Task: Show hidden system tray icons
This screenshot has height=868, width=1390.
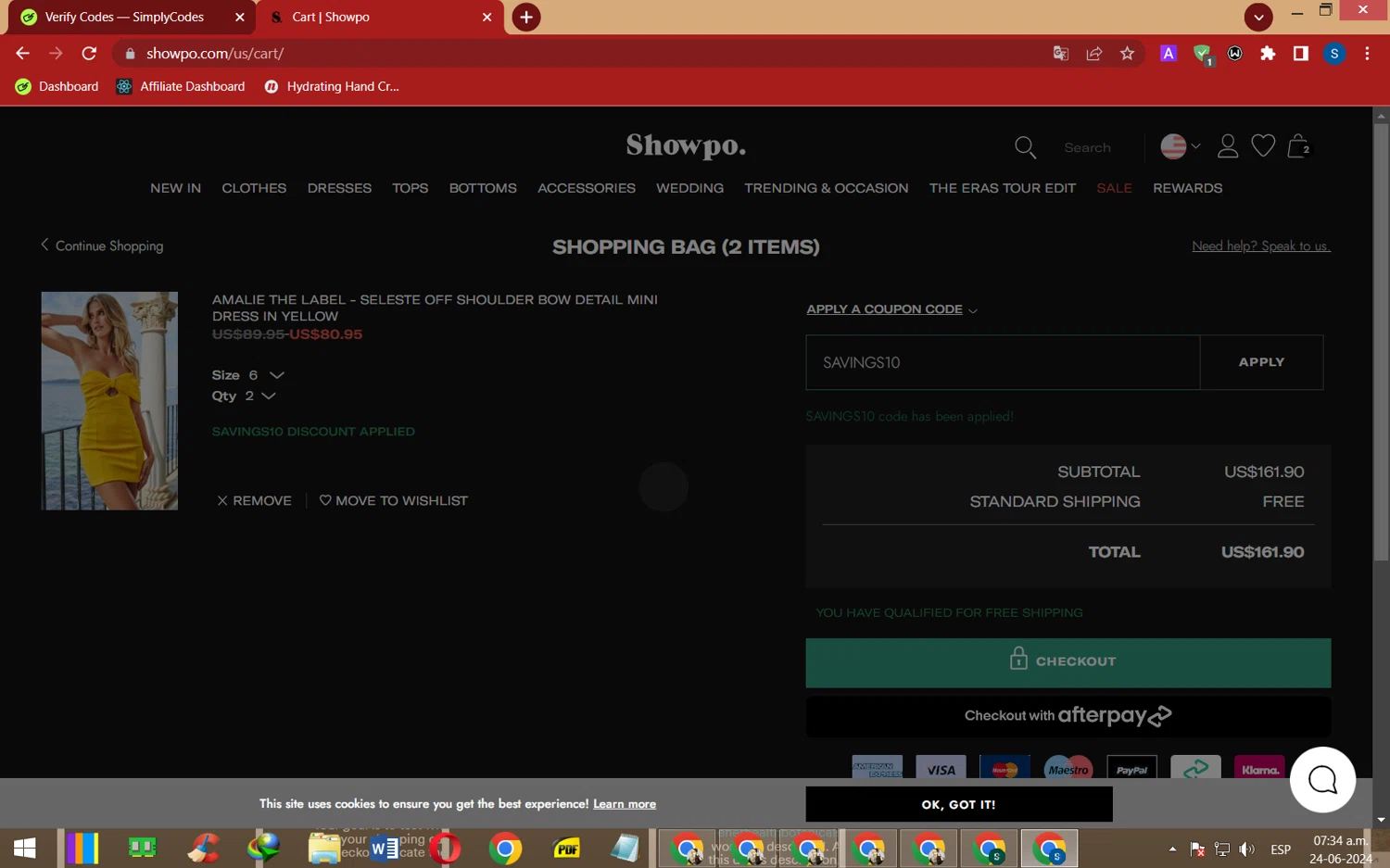Action: pos(1172,849)
